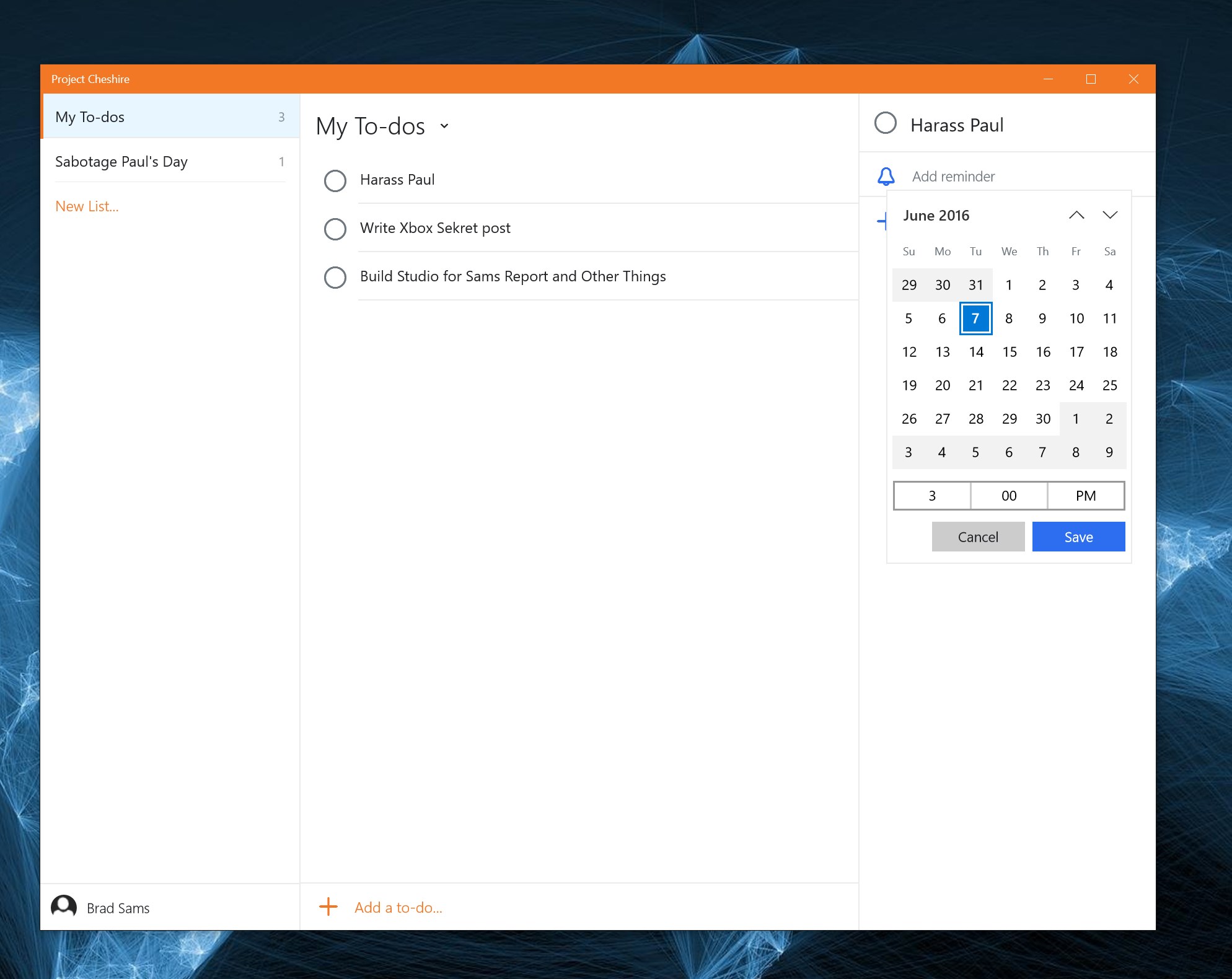Open the hour picker showing 3
Screen dimensions: 1232x979
tap(932, 496)
